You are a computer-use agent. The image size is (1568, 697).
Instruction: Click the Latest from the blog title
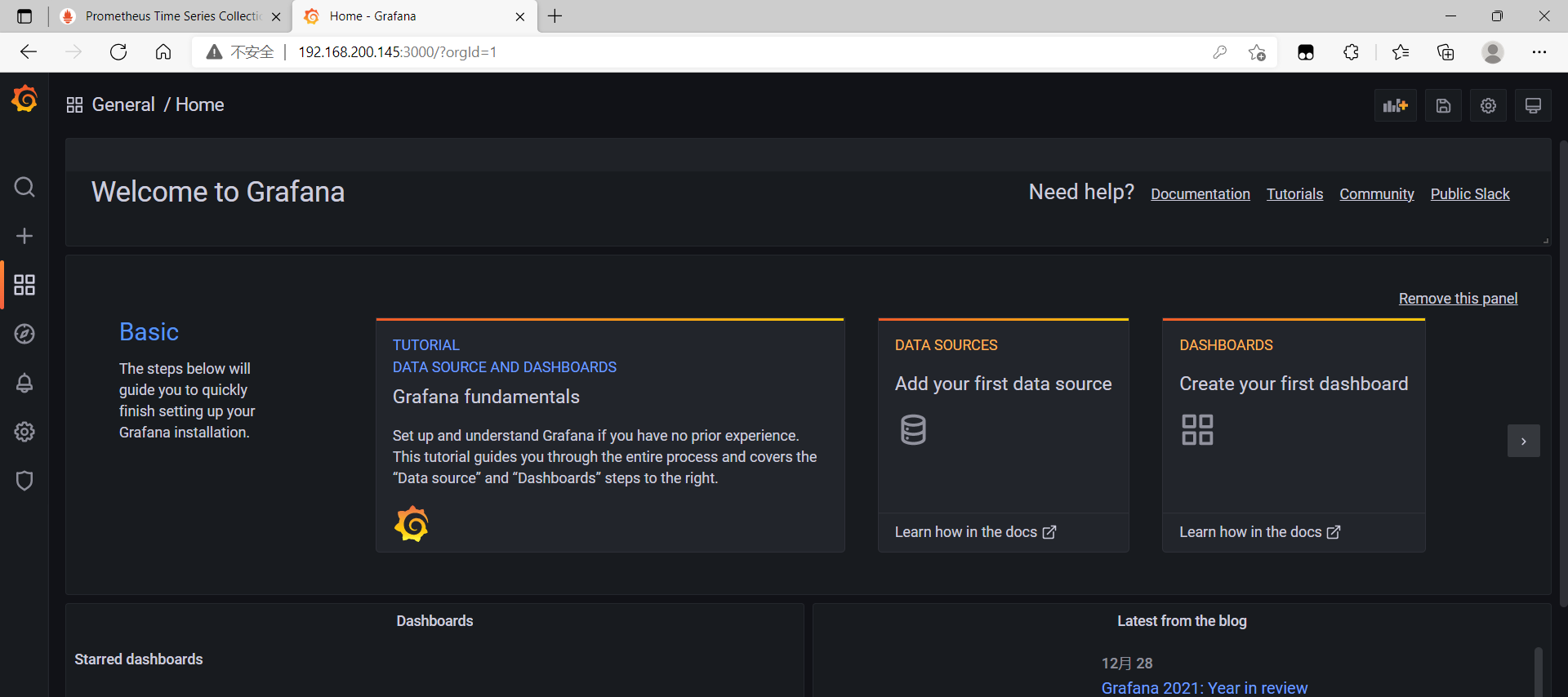tap(1182, 621)
